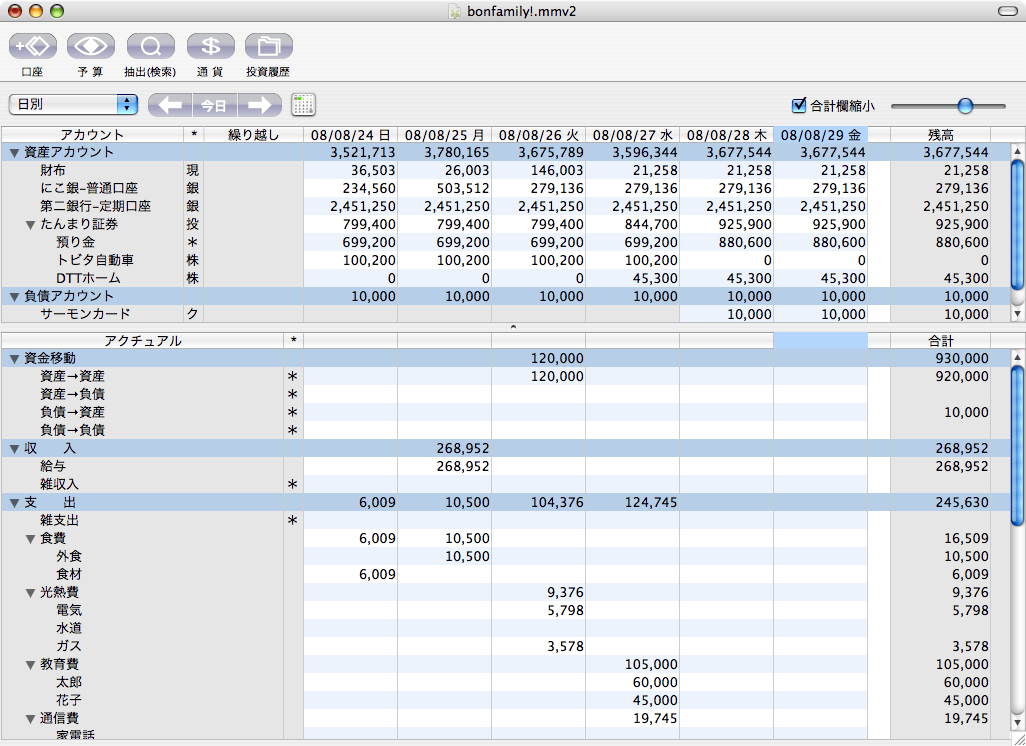1026x746 pixels.
Task: Click the highlighted 08/08/29 金 column header
Action: click(x=821, y=135)
